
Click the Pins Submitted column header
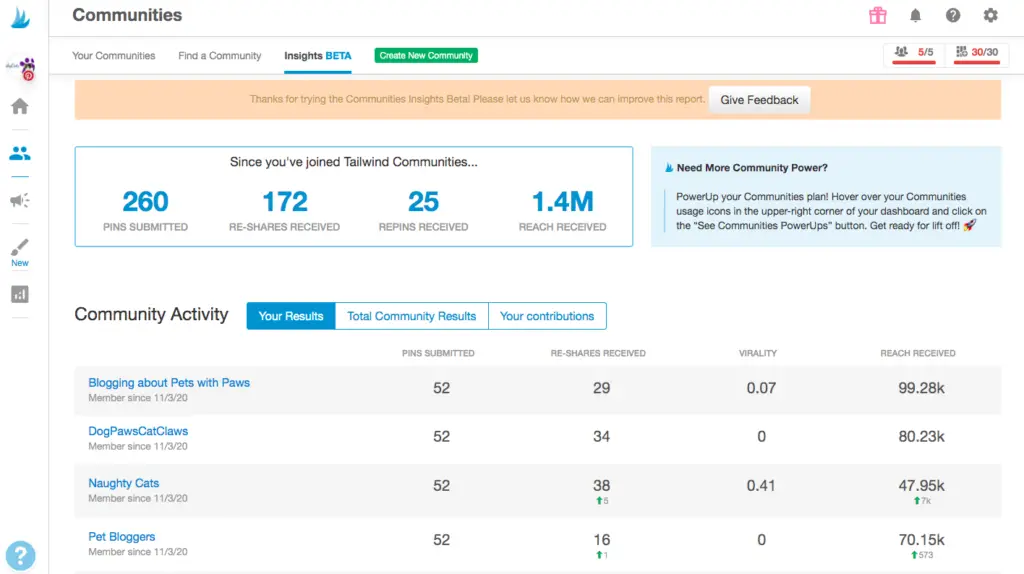pyautogui.click(x=438, y=353)
